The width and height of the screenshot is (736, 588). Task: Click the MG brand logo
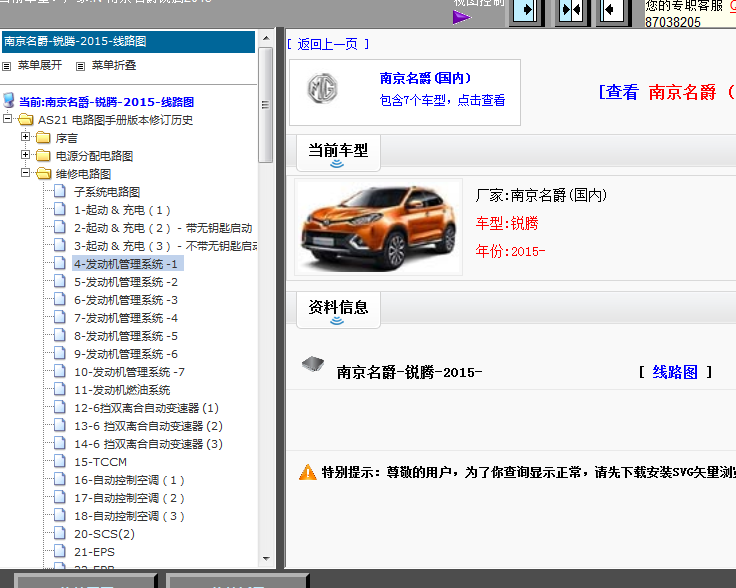[x=322, y=88]
